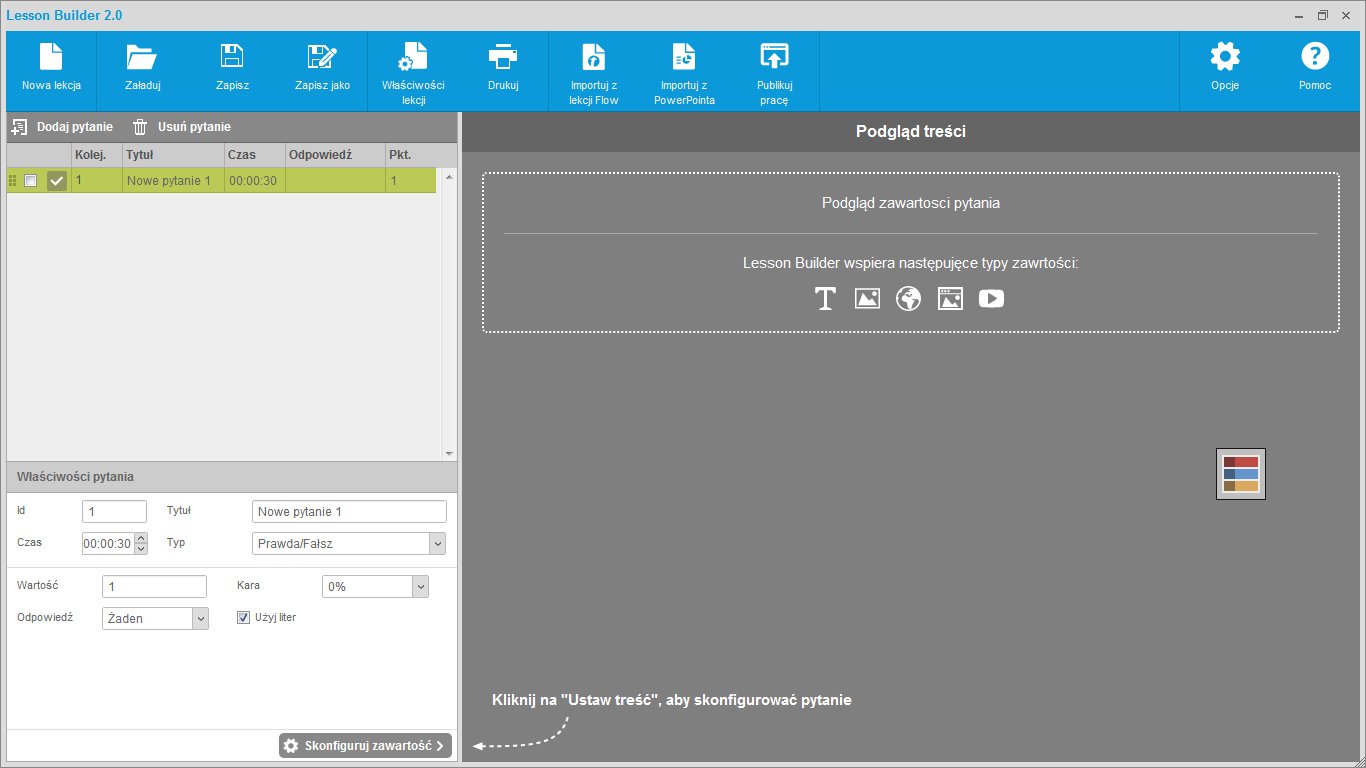Screen dimensions: 1366x768
Task: Click the Właściwości pytania panel header
Action: (x=231, y=477)
